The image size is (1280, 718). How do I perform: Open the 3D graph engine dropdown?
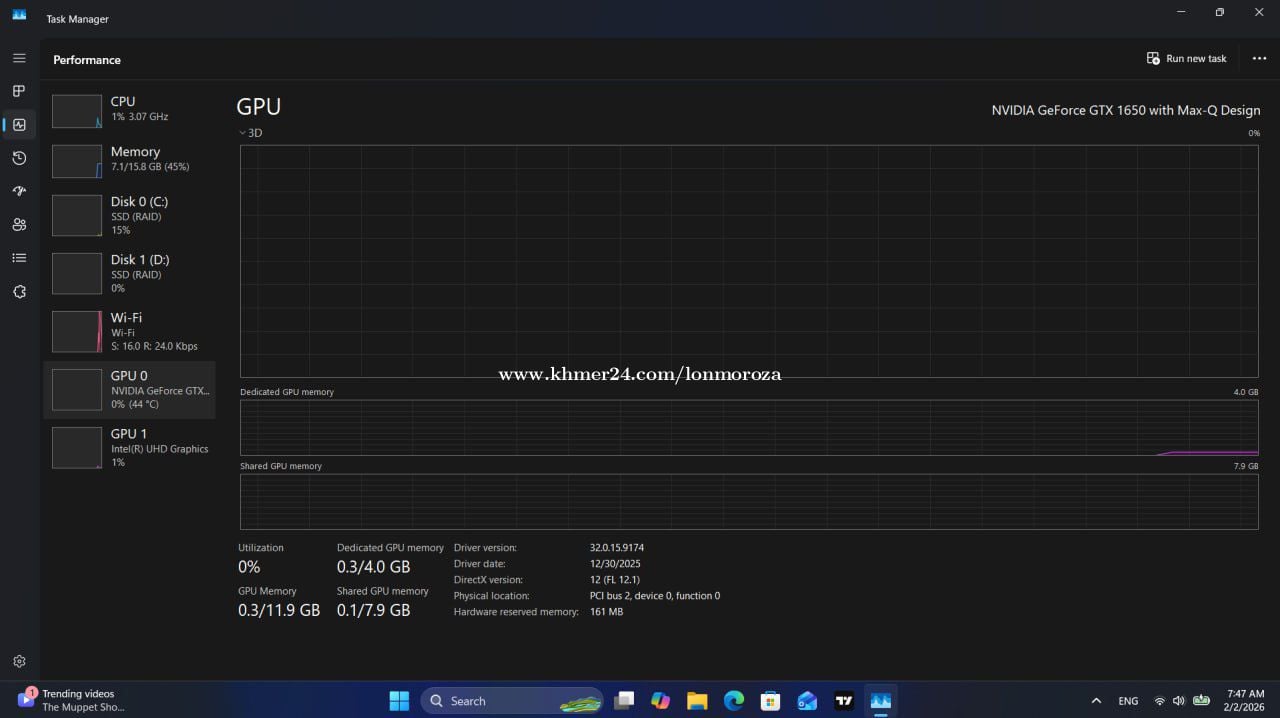(x=250, y=133)
